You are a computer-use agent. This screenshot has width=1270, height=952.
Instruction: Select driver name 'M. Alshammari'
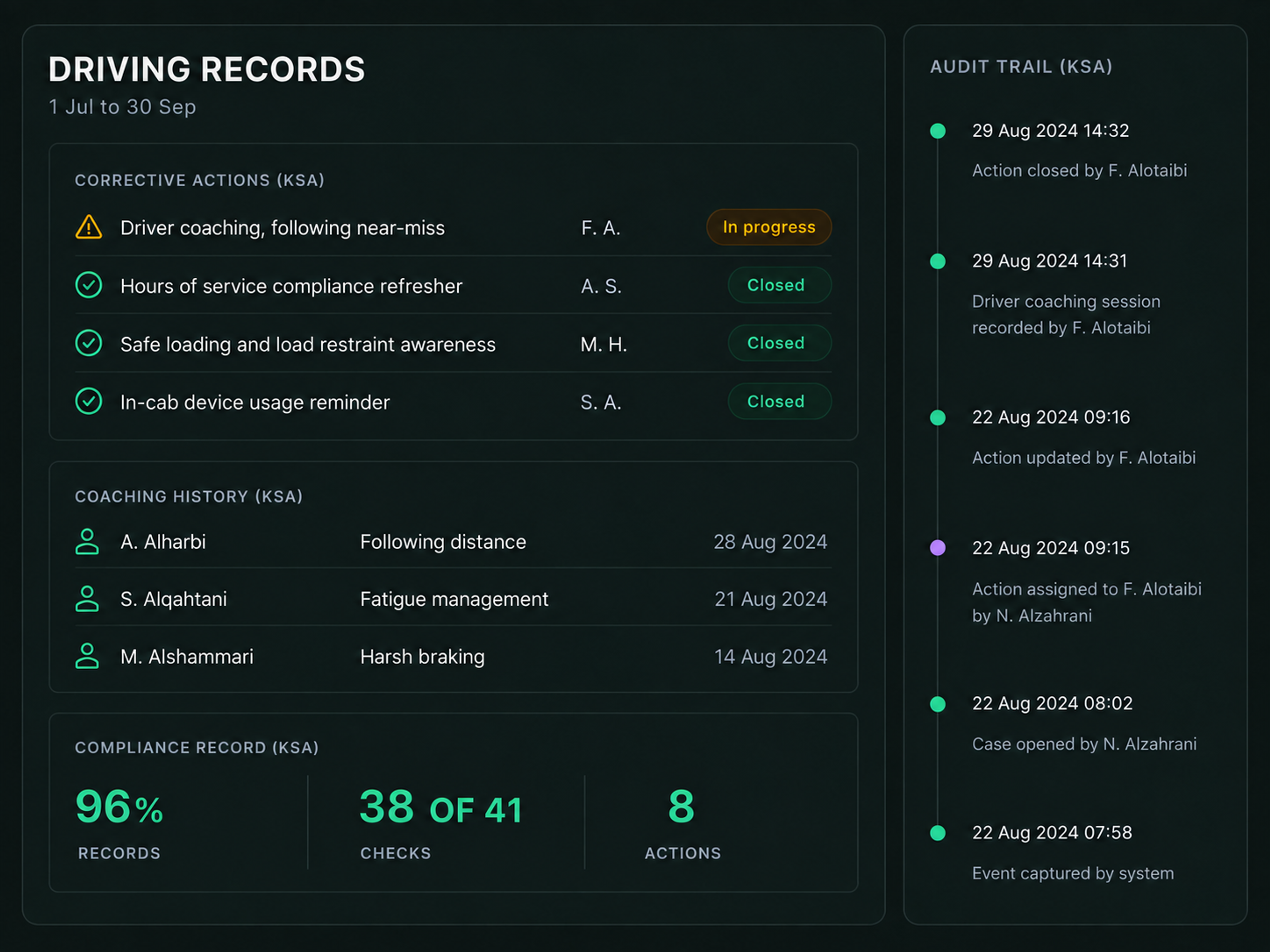point(187,656)
